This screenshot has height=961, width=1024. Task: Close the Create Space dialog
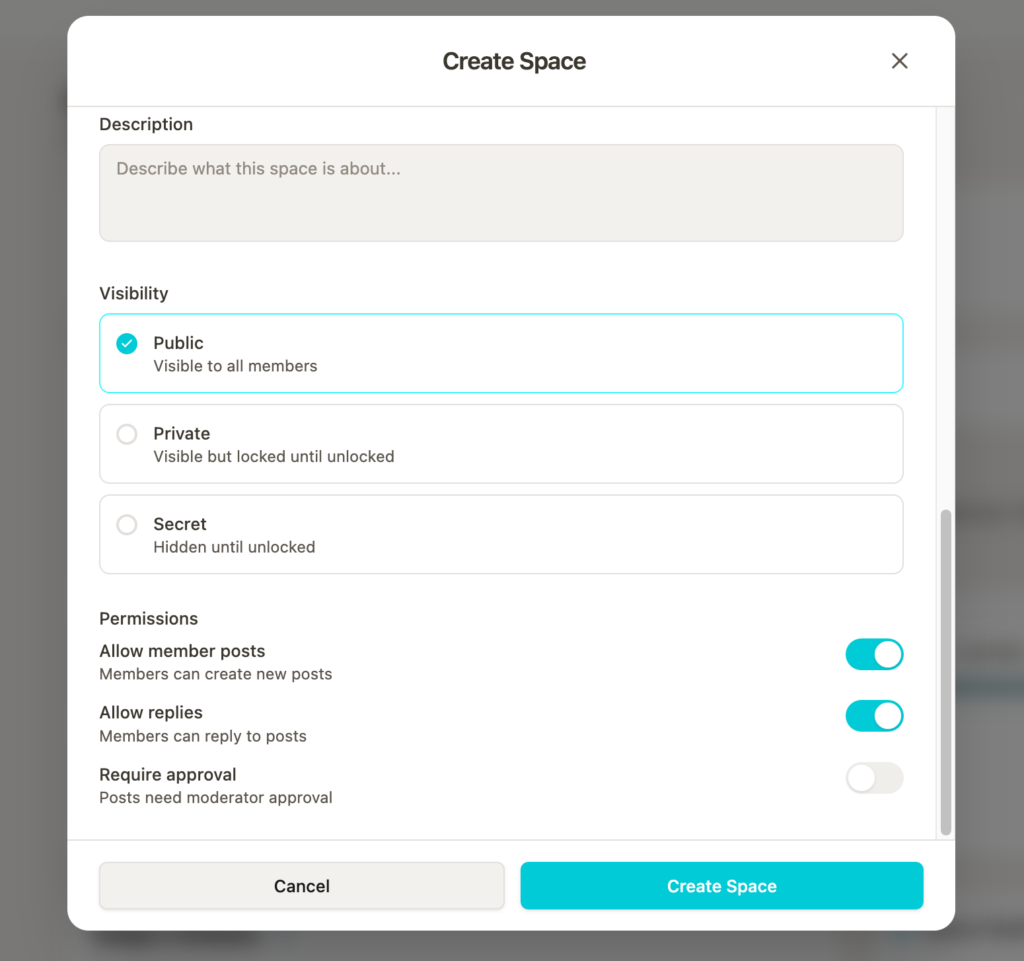coord(899,61)
